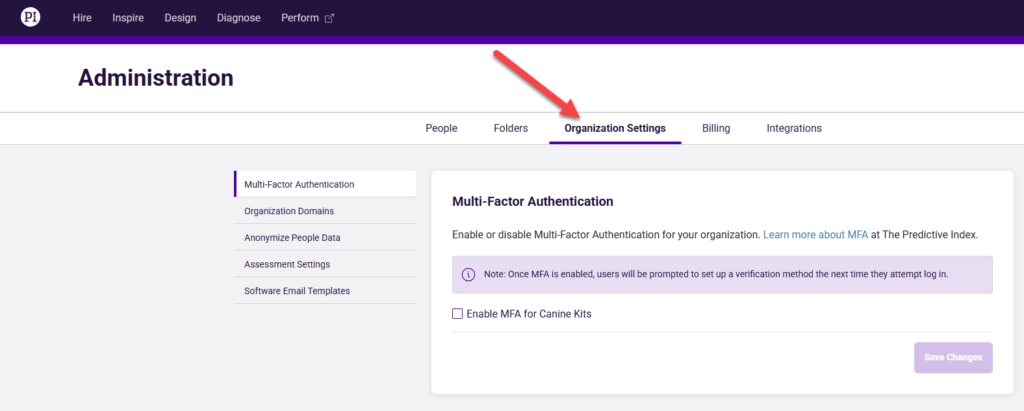Open the Diagnose menu
Viewport: 1024px width, 411px height.
(238, 18)
